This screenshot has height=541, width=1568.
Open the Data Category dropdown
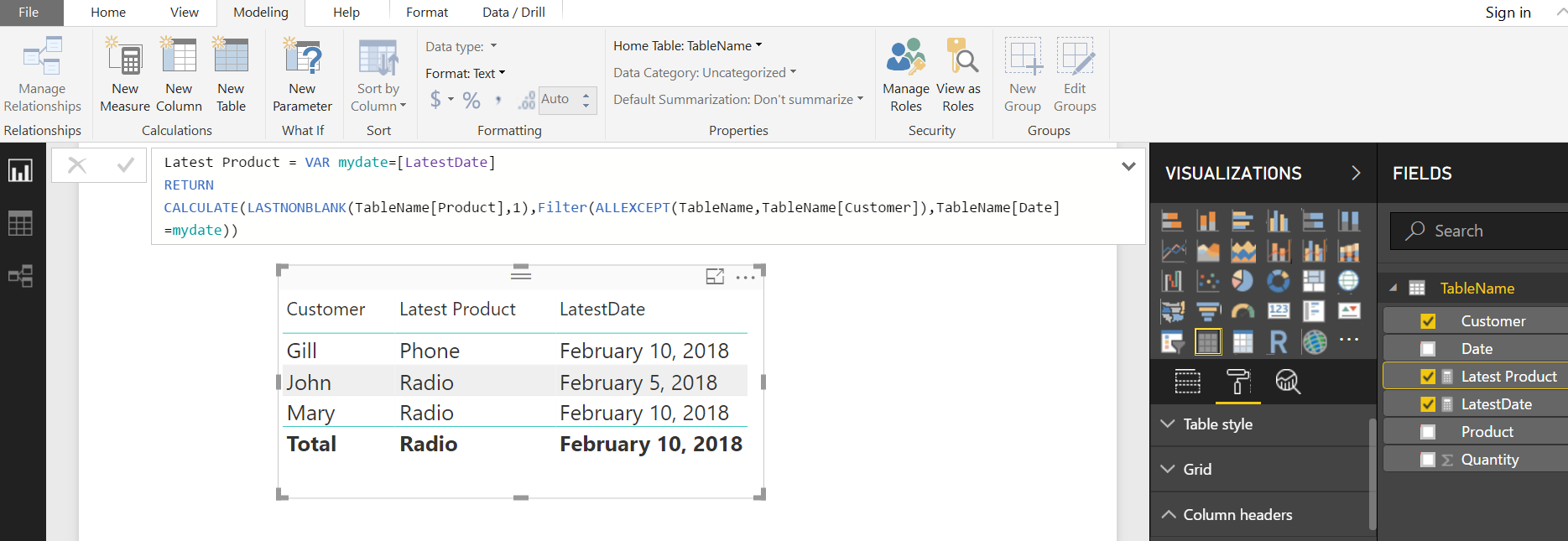point(705,72)
